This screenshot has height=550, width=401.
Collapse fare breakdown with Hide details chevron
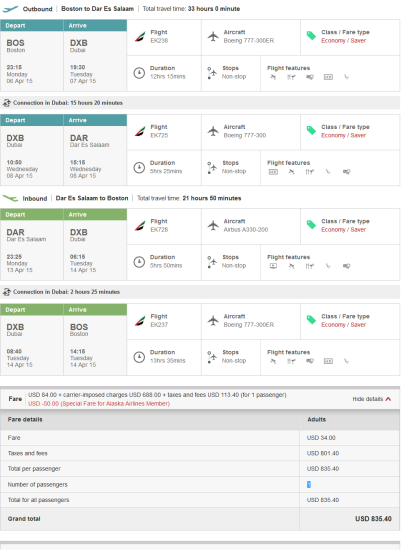[388, 399]
